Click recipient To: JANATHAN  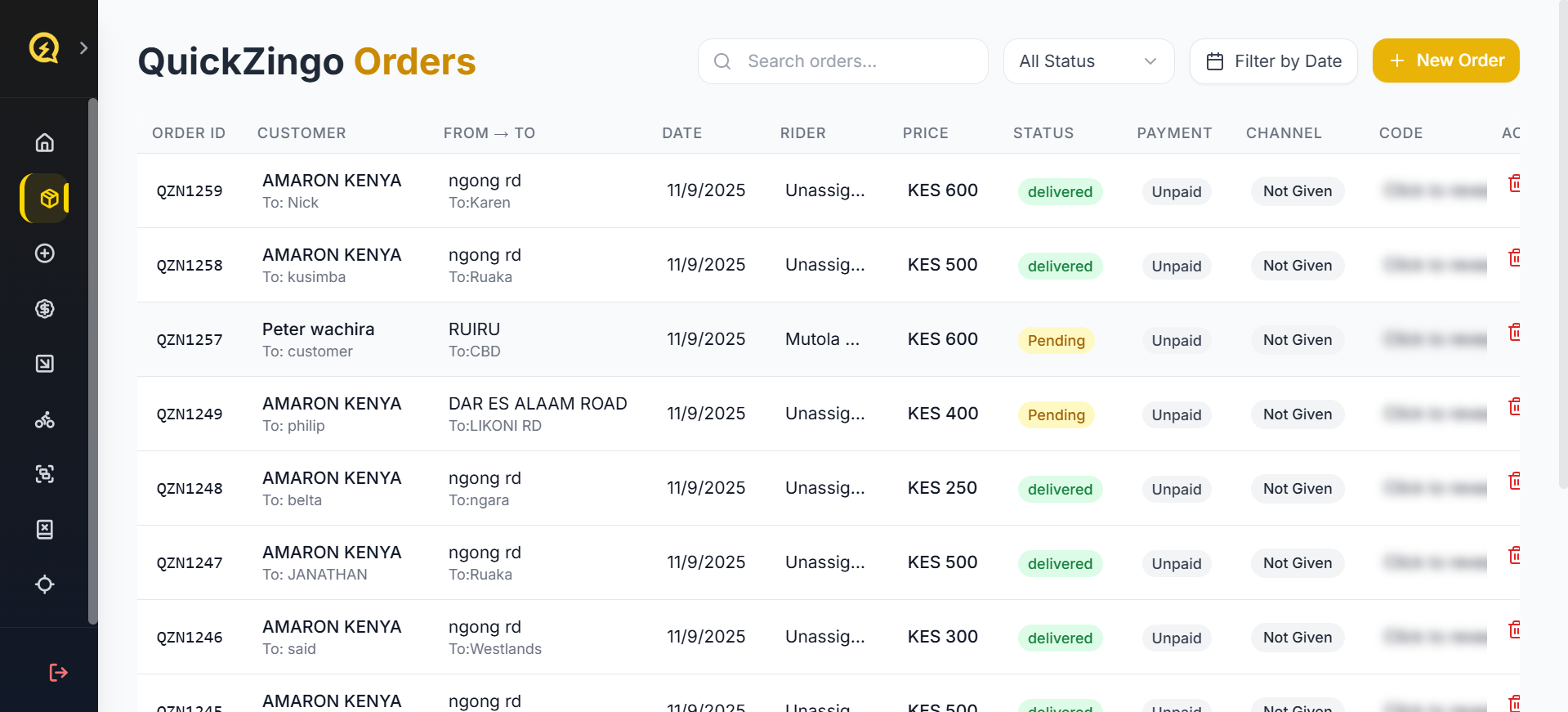315,575
